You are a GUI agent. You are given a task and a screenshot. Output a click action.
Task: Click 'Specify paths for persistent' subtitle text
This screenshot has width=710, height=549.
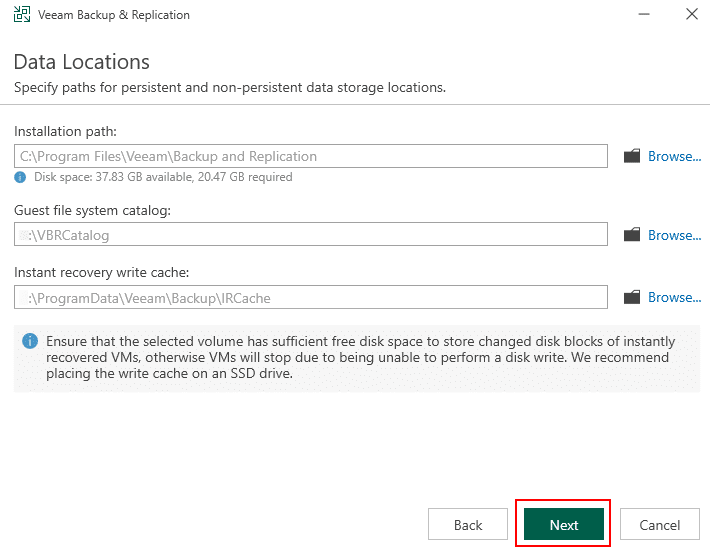tap(230, 87)
